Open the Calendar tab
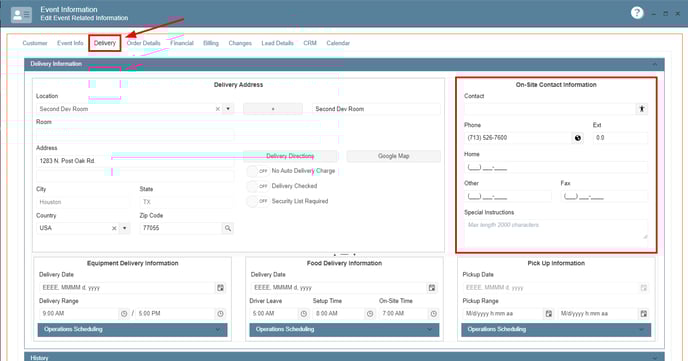The width and height of the screenshot is (688, 361). 338,43
